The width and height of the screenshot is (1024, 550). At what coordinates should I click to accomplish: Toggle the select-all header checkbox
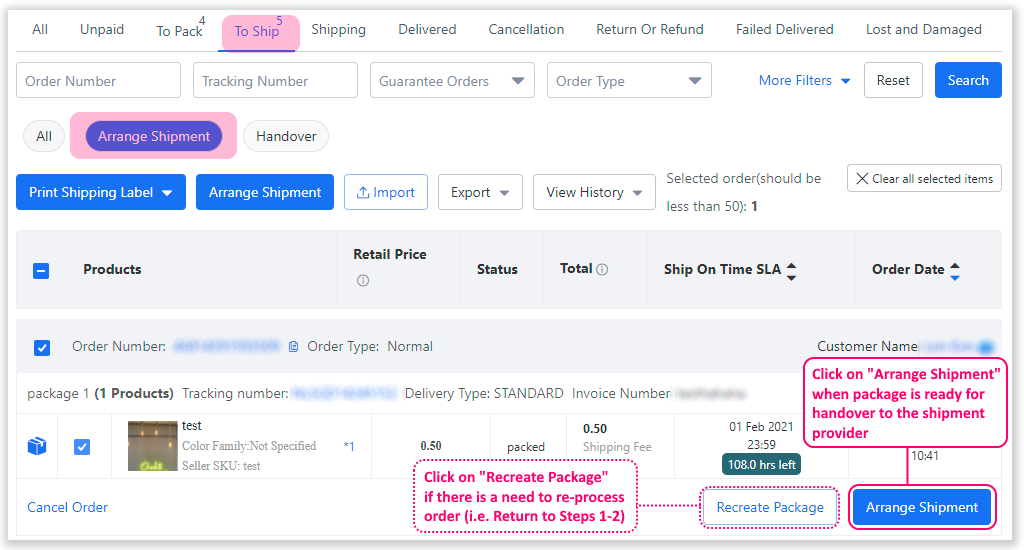coord(41,270)
